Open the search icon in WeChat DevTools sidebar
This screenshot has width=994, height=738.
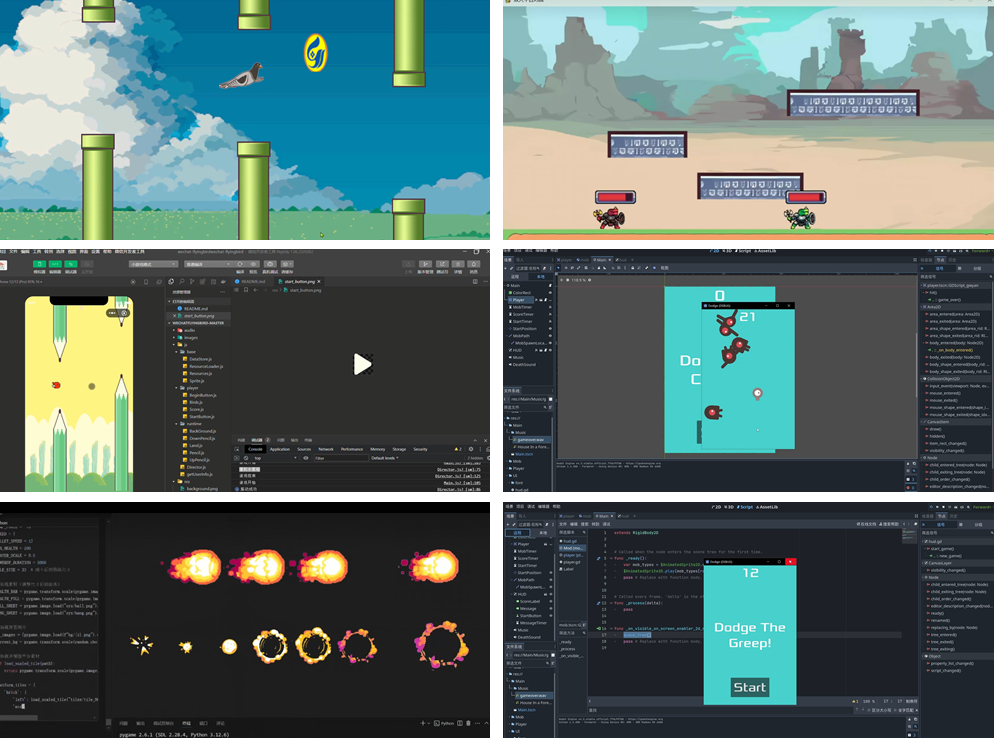[x=182, y=282]
